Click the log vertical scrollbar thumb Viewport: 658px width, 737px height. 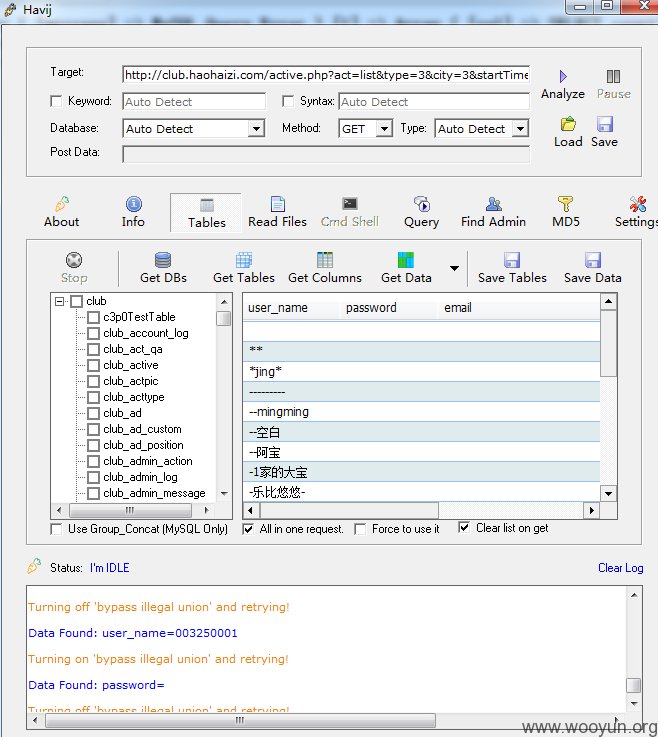[634, 685]
